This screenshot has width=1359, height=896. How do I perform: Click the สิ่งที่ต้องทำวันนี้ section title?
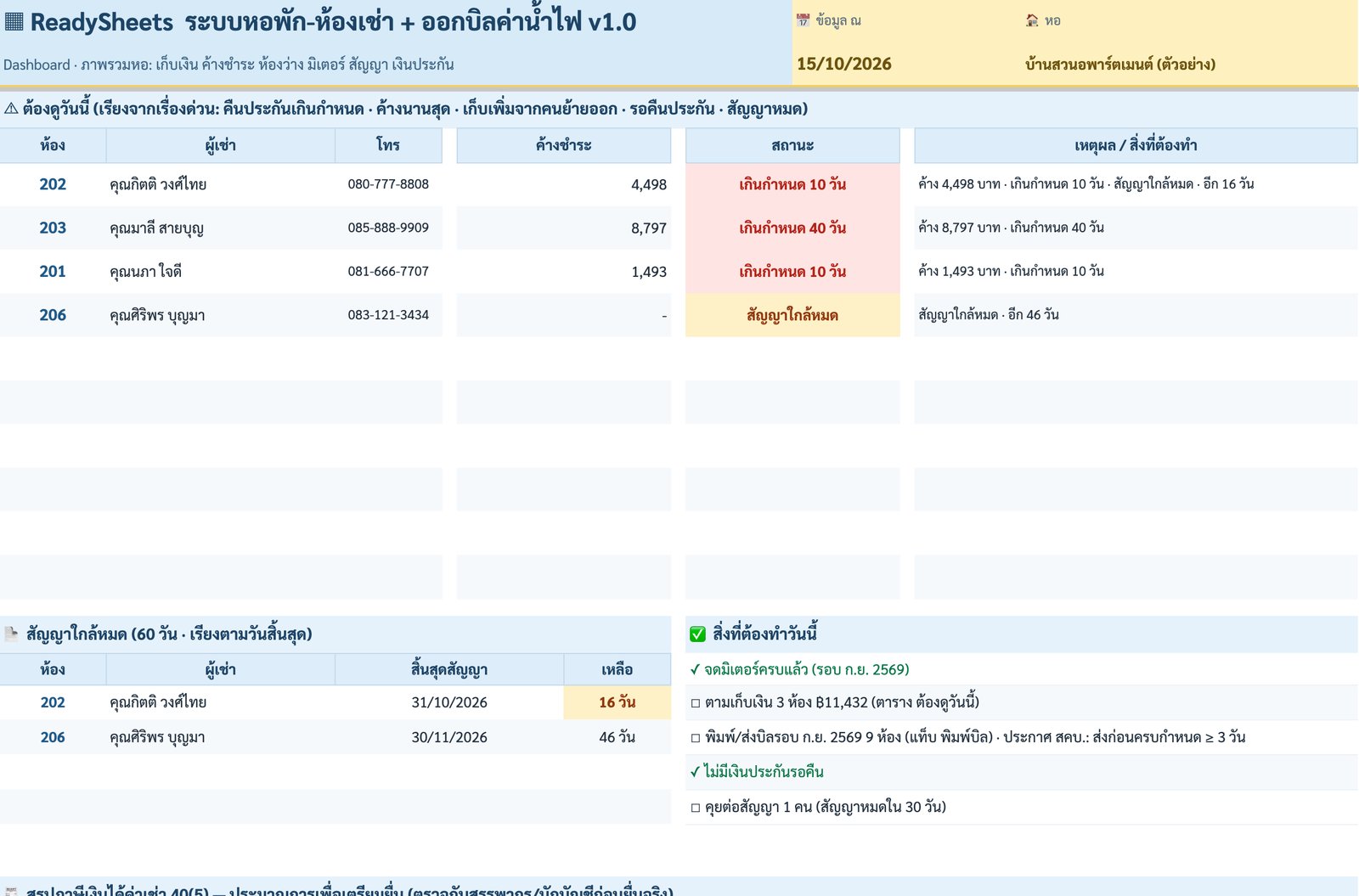pos(764,634)
